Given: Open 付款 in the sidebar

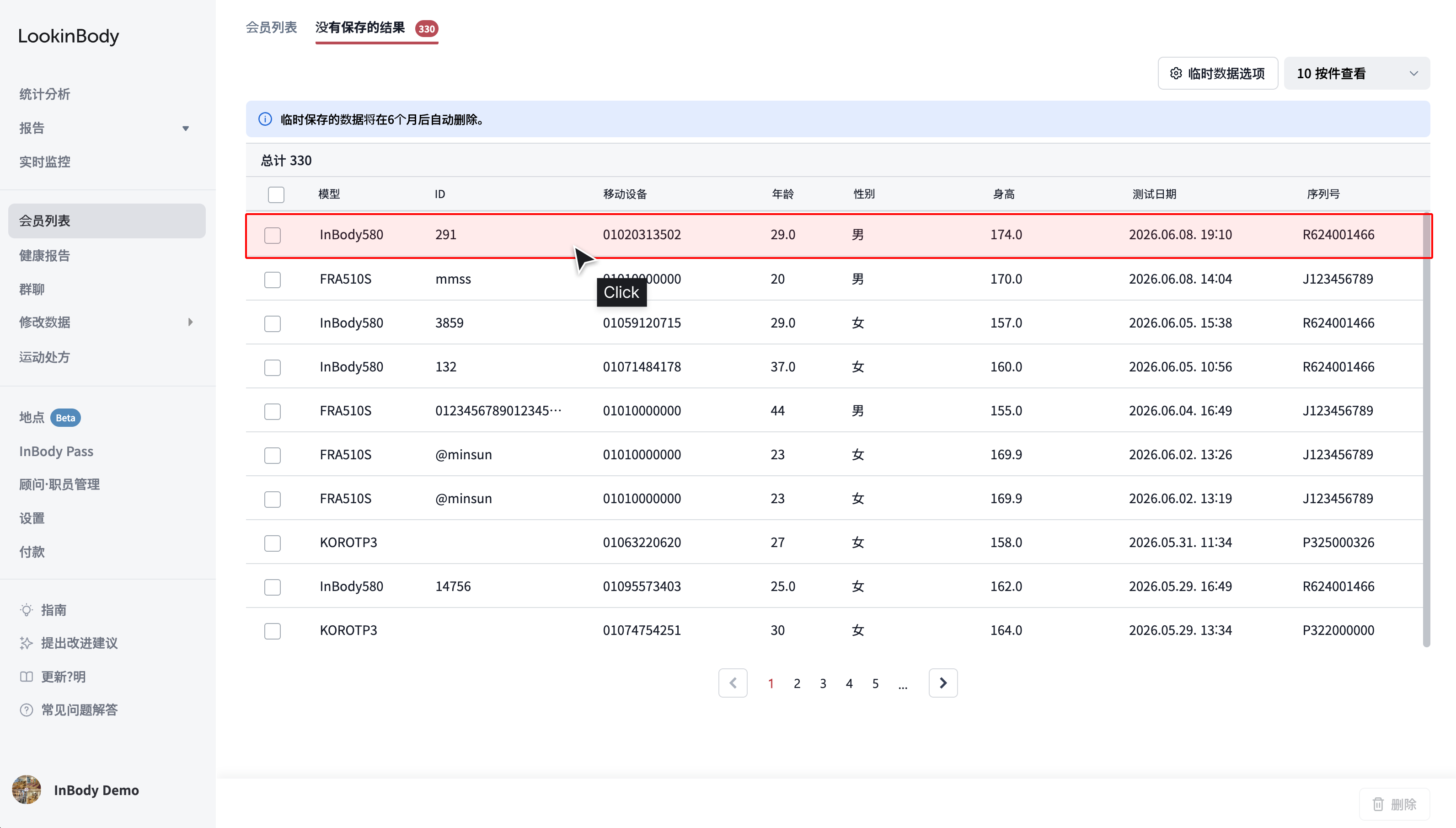Looking at the screenshot, I should coord(32,552).
